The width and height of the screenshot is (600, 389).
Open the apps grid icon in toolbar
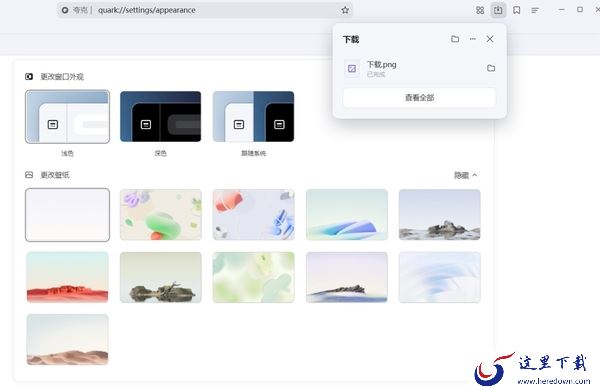480,10
